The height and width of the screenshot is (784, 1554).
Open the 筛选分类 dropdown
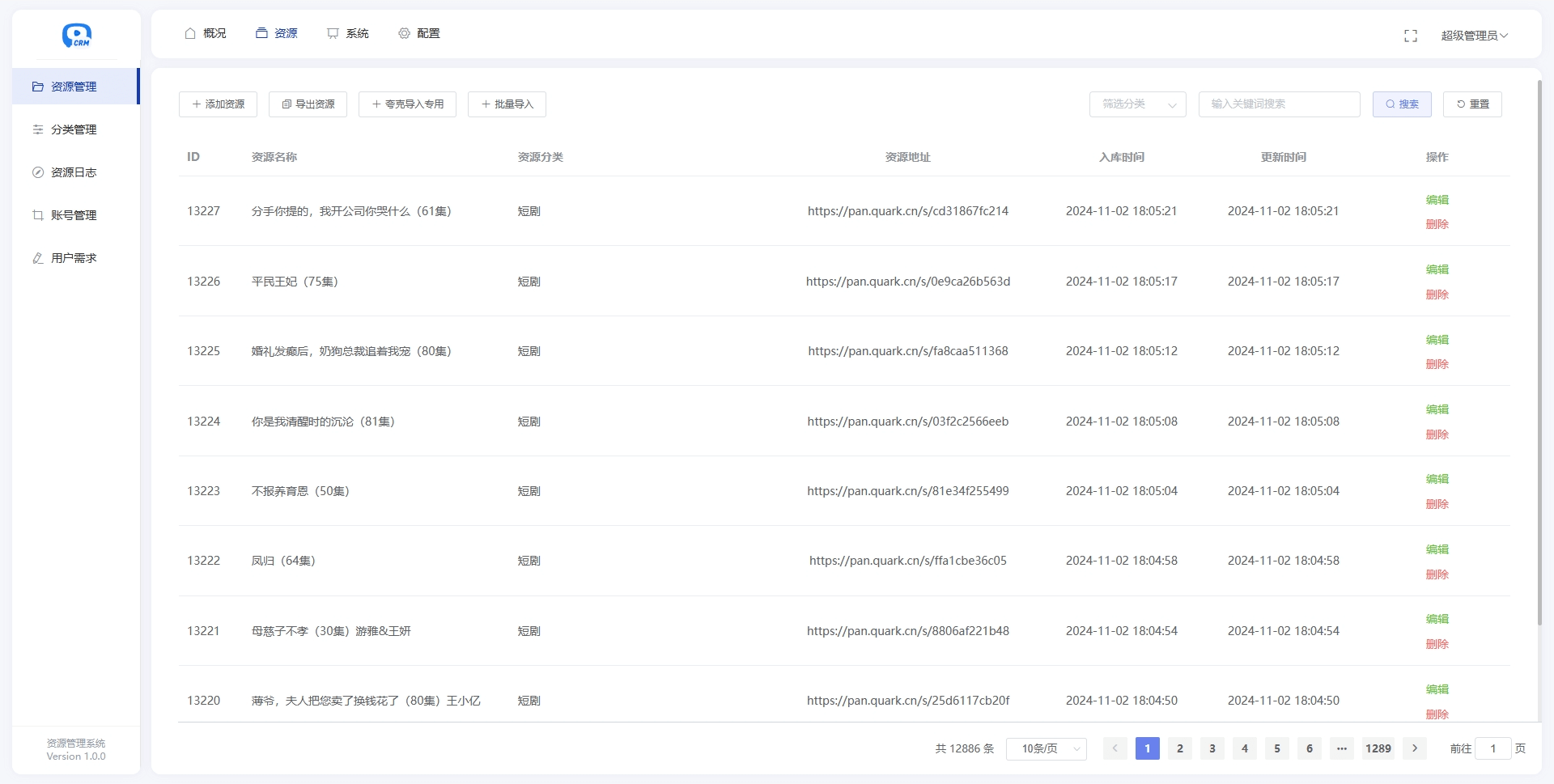[1137, 104]
